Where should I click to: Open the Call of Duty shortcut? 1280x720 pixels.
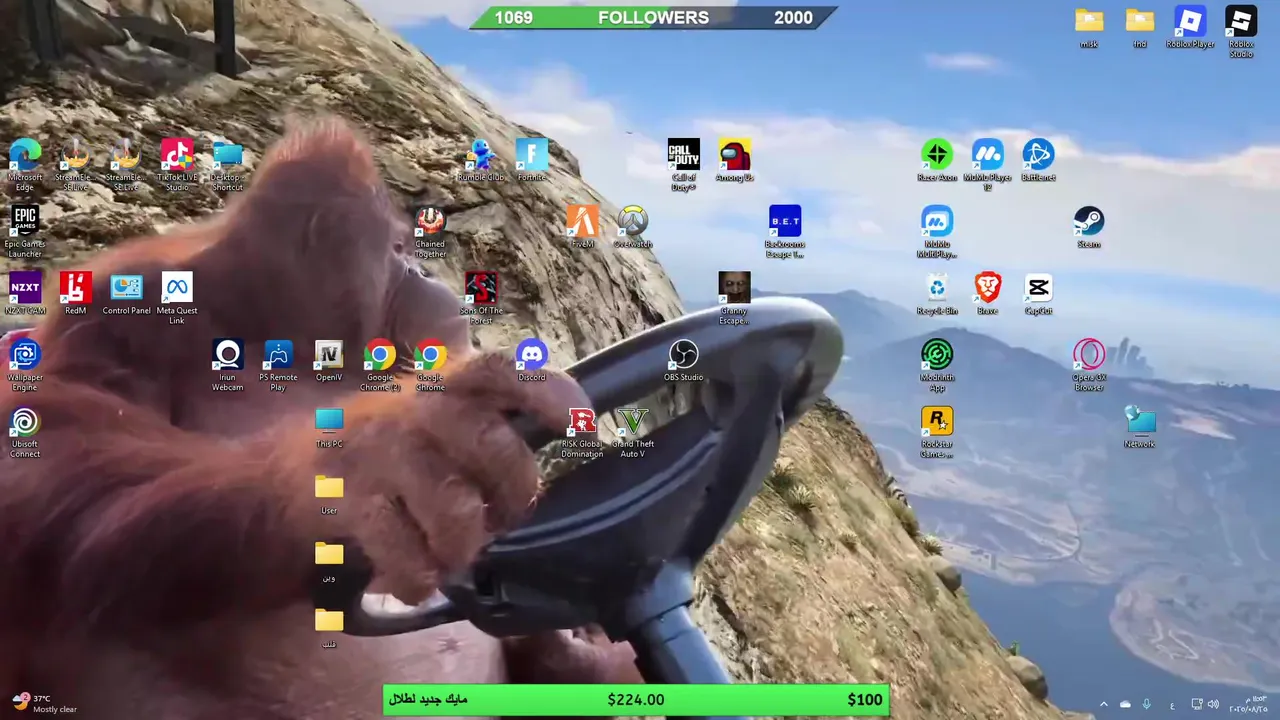coord(683,165)
